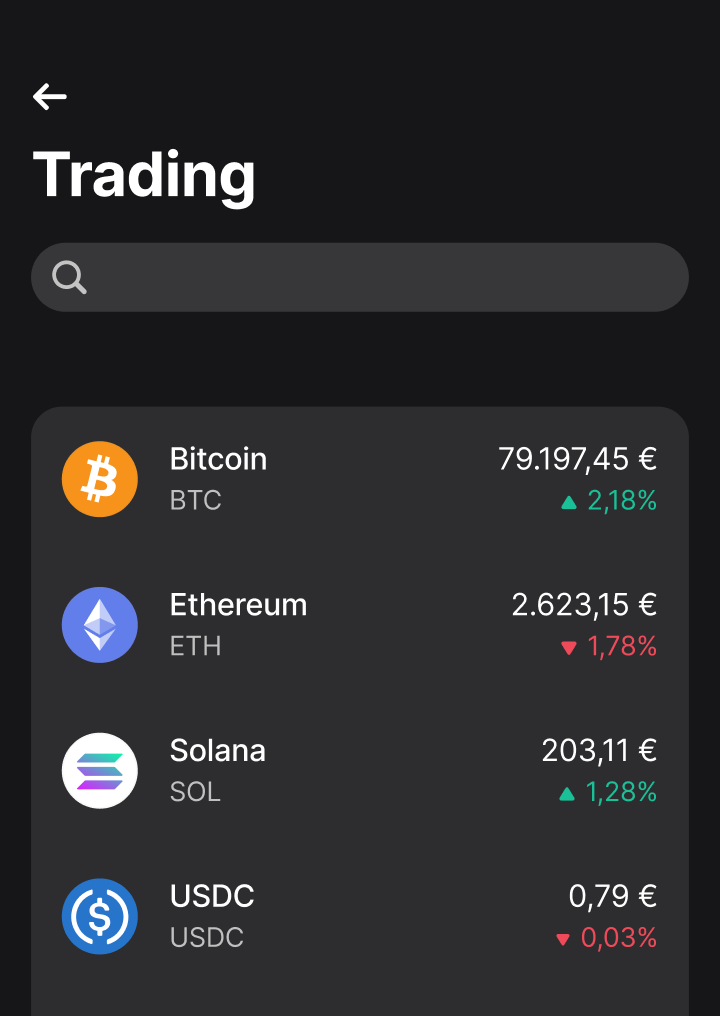Click the USDC price 0,79 €
Viewport: 720px width, 1016px height.
pos(613,897)
